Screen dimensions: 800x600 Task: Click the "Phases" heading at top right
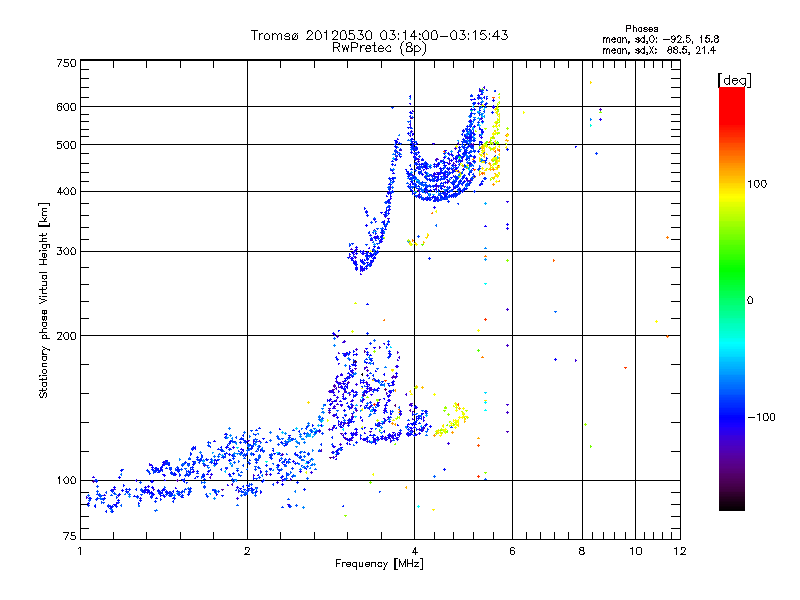click(x=642, y=29)
